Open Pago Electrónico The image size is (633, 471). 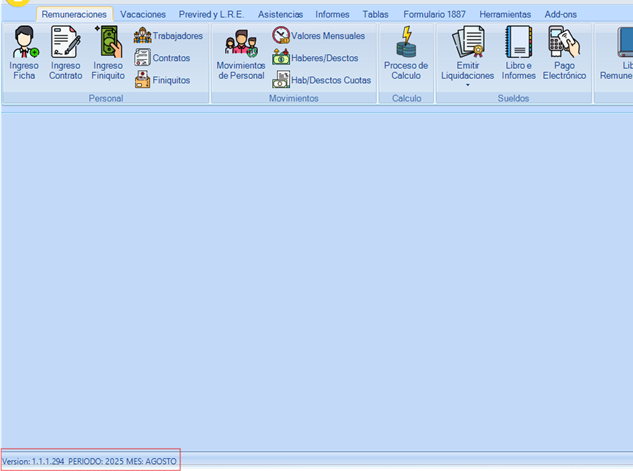tap(564, 55)
